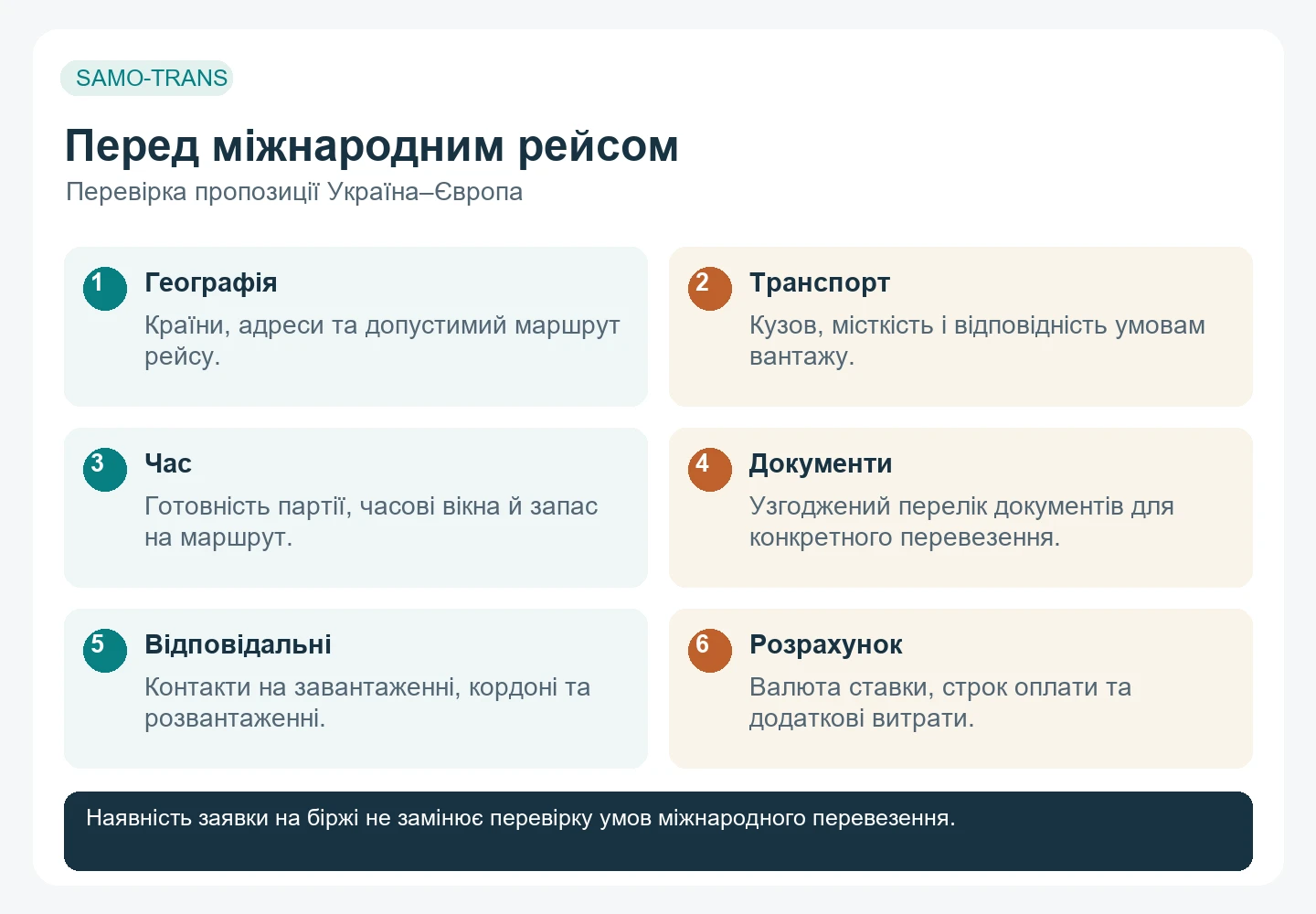This screenshot has width=1316, height=914.
Task: Click text 'Країни, адреси та допустимий маршрут'
Action: (x=383, y=325)
